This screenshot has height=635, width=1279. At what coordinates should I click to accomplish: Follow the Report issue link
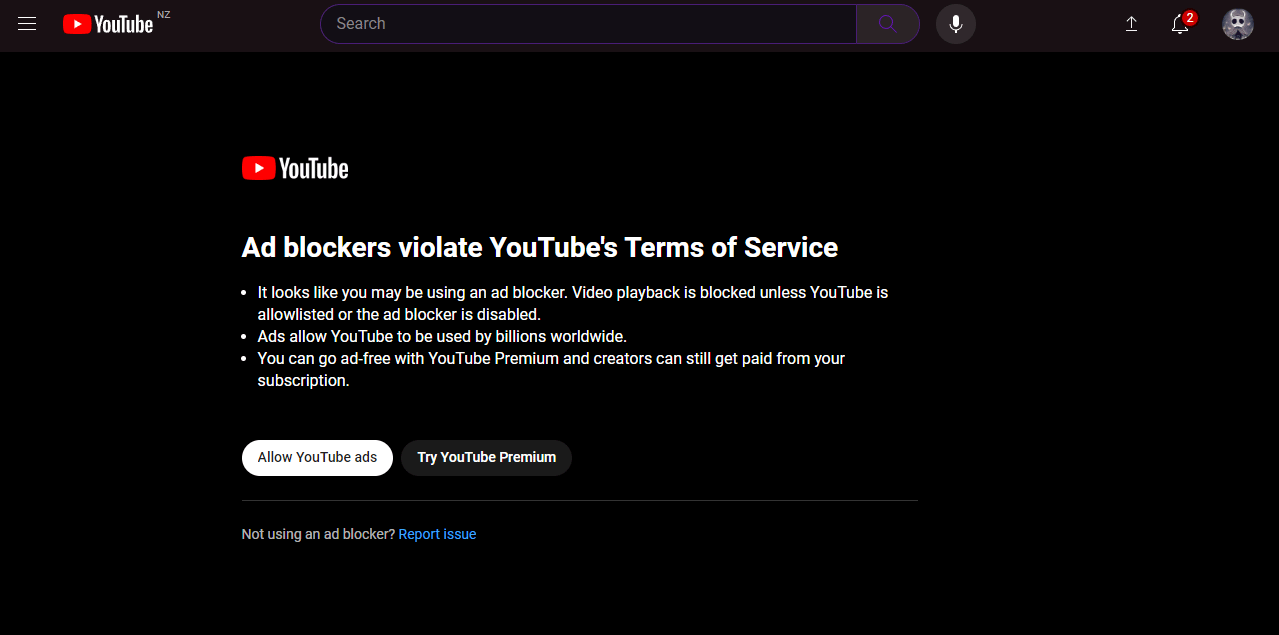point(437,534)
